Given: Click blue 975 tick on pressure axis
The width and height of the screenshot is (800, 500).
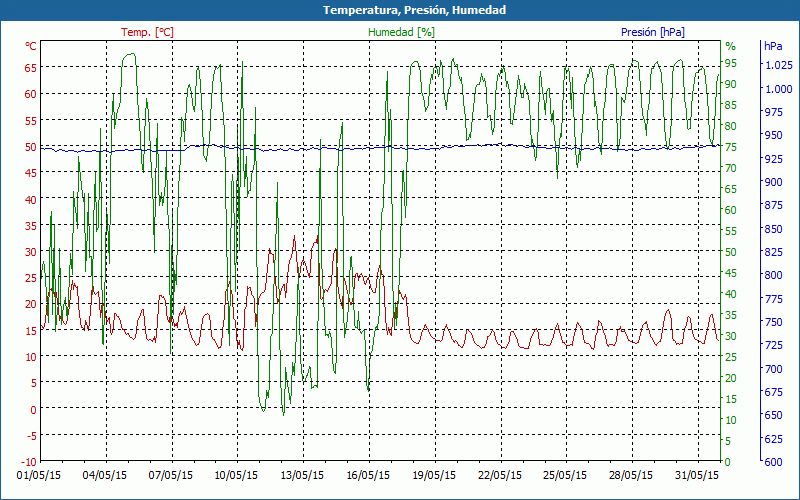Looking at the screenshot, I should point(773,112).
